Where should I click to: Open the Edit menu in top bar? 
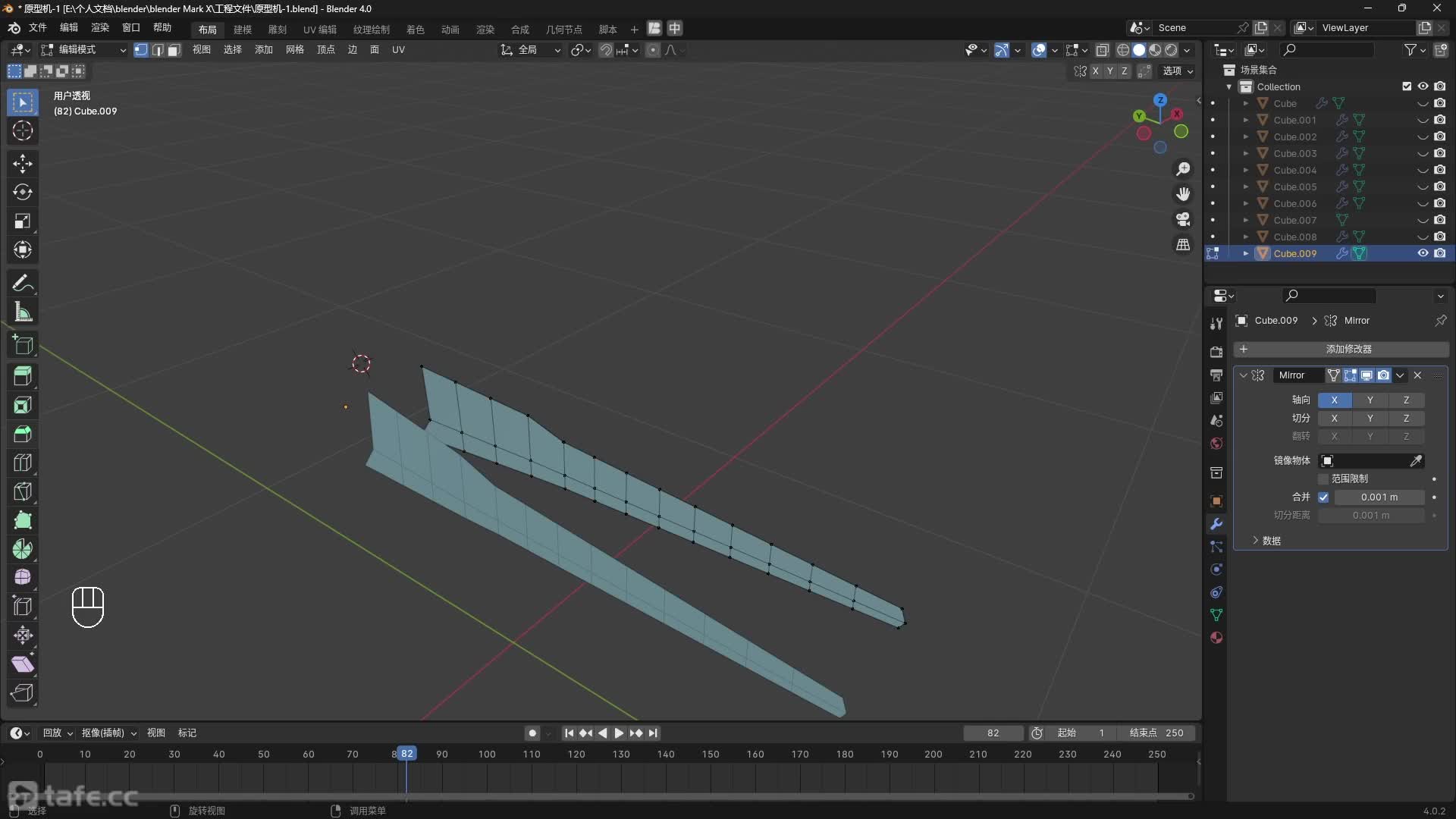tap(69, 28)
